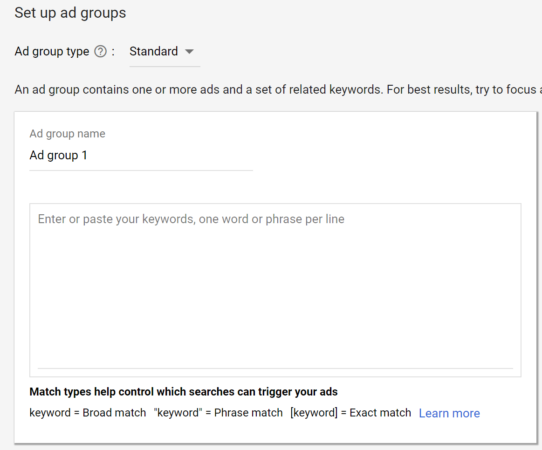The image size is (542, 450).
Task: Click the Set up ad groups heading
Action: point(70,13)
